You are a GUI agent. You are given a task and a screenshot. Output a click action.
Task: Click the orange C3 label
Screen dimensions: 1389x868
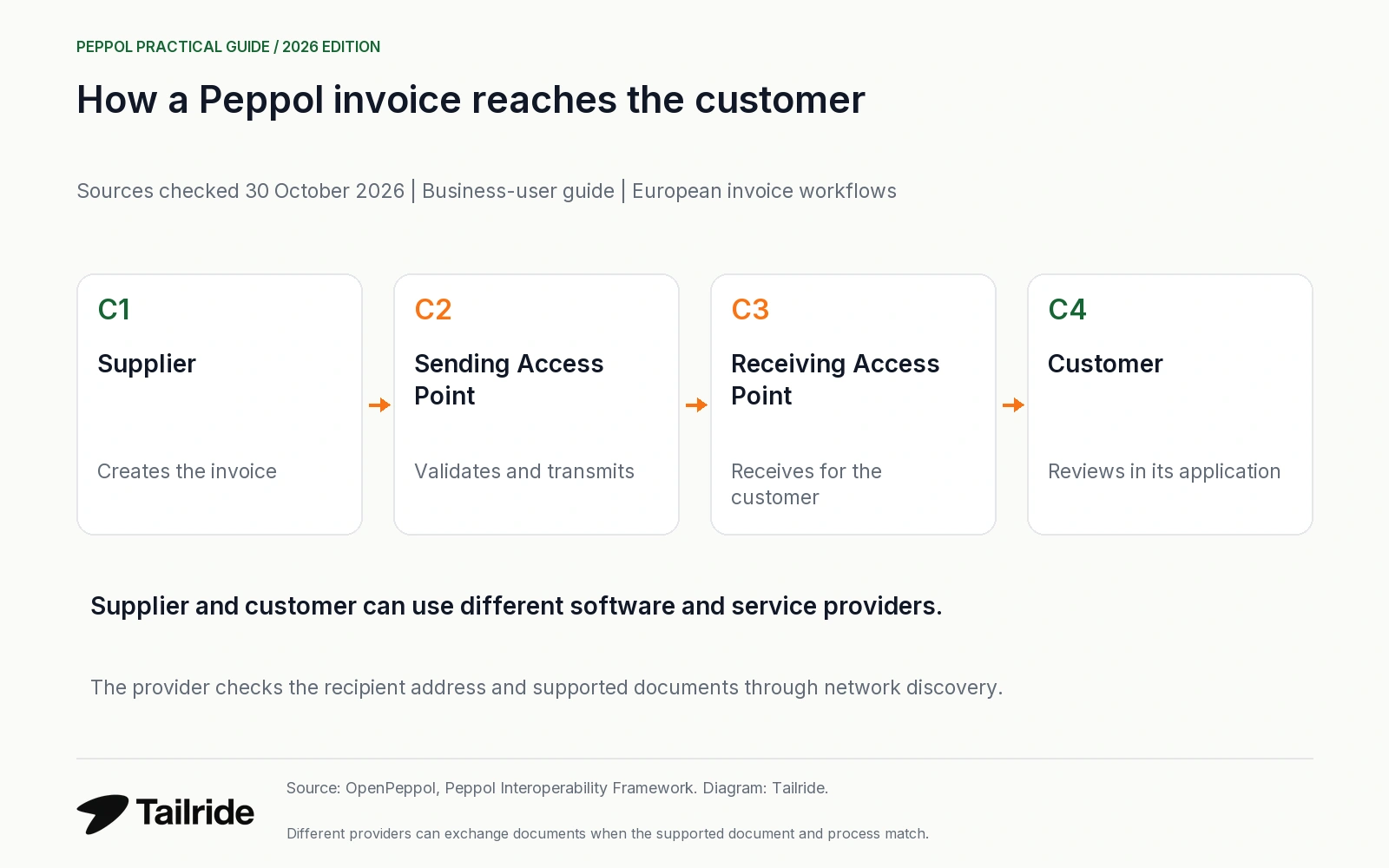tap(750, 310)
